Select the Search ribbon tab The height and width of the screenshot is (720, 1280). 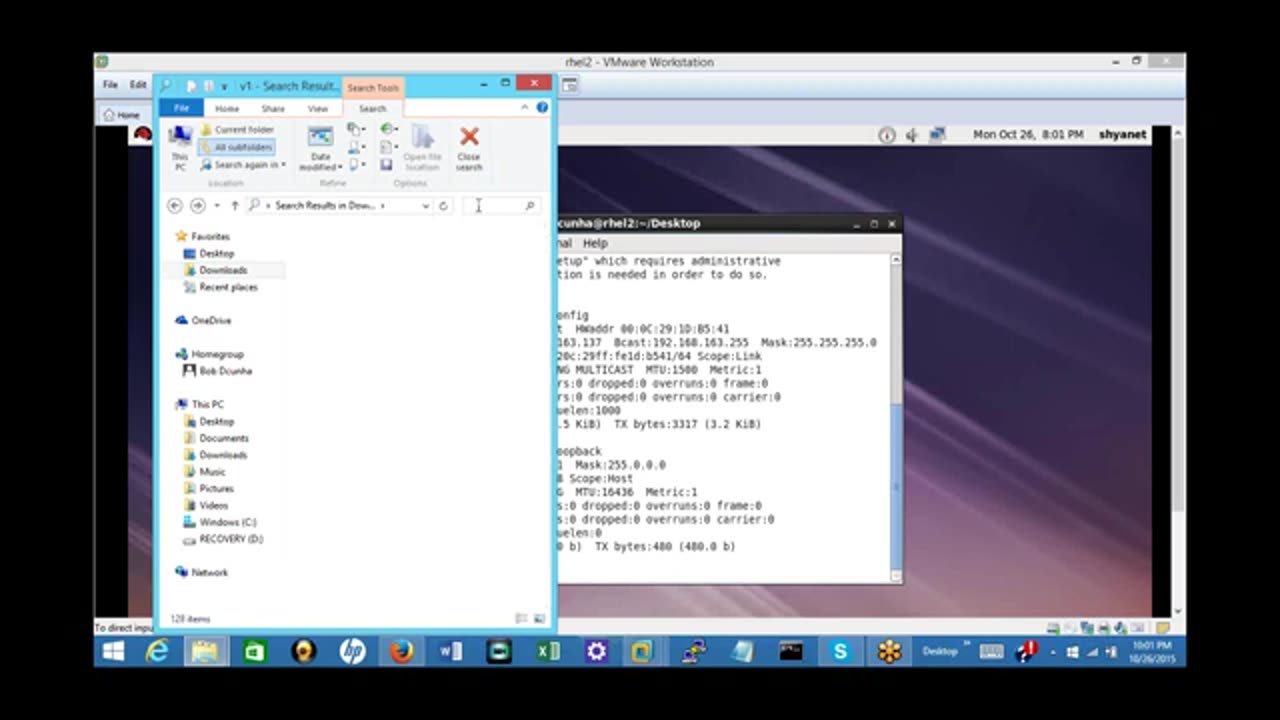(x=372, y=108)
